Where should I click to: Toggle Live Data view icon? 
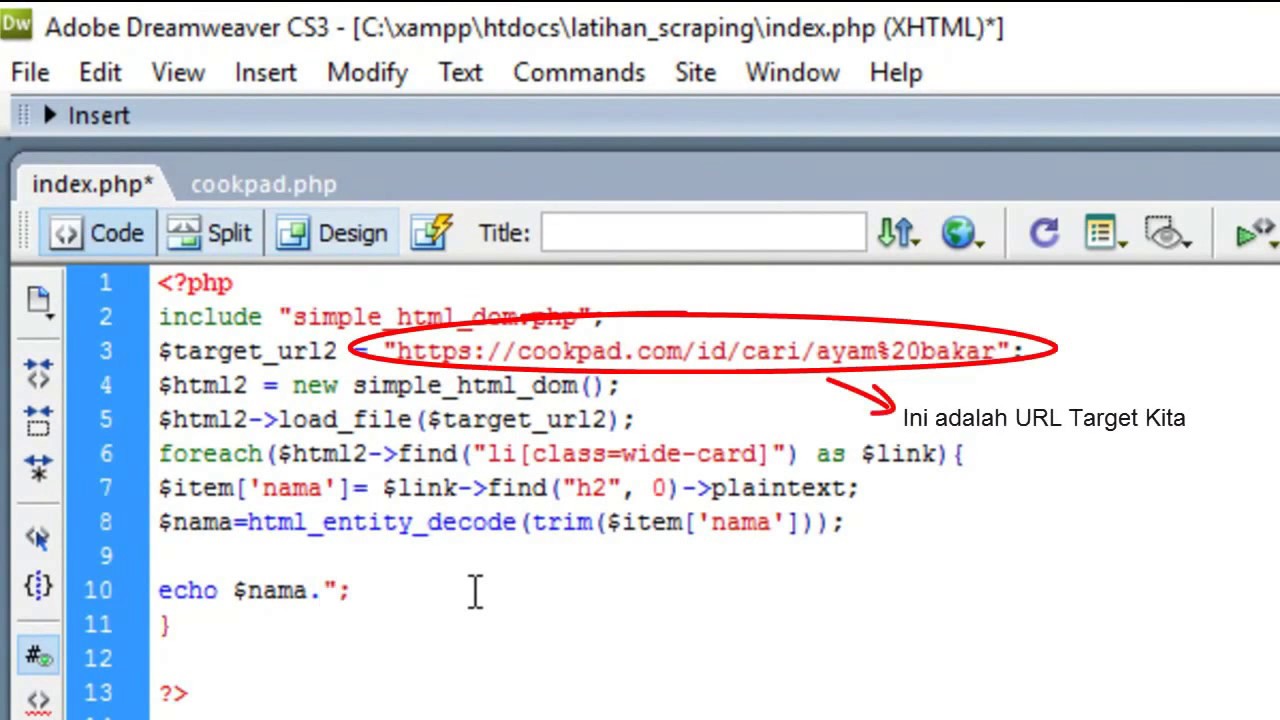click(432, 233)
